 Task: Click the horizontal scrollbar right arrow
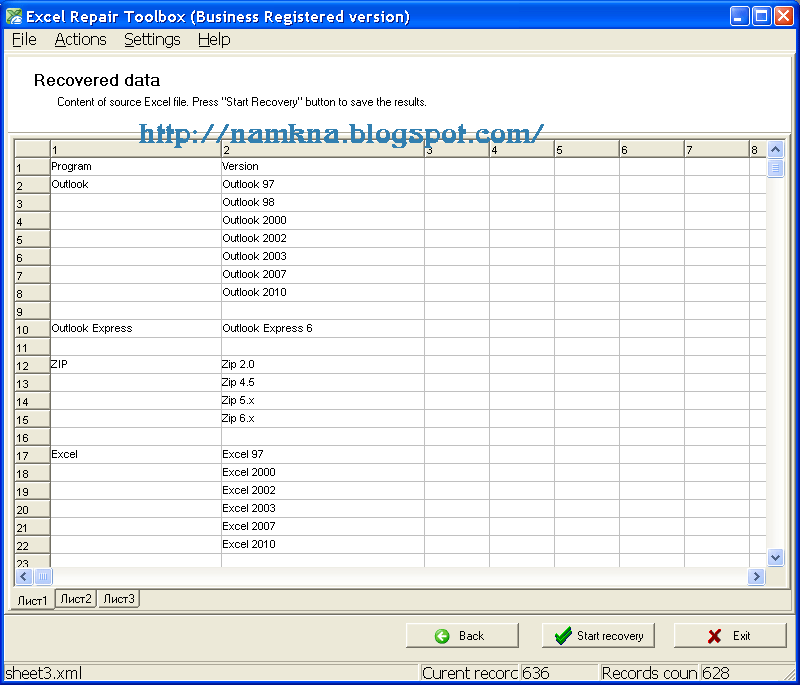[x=756, y=576]
